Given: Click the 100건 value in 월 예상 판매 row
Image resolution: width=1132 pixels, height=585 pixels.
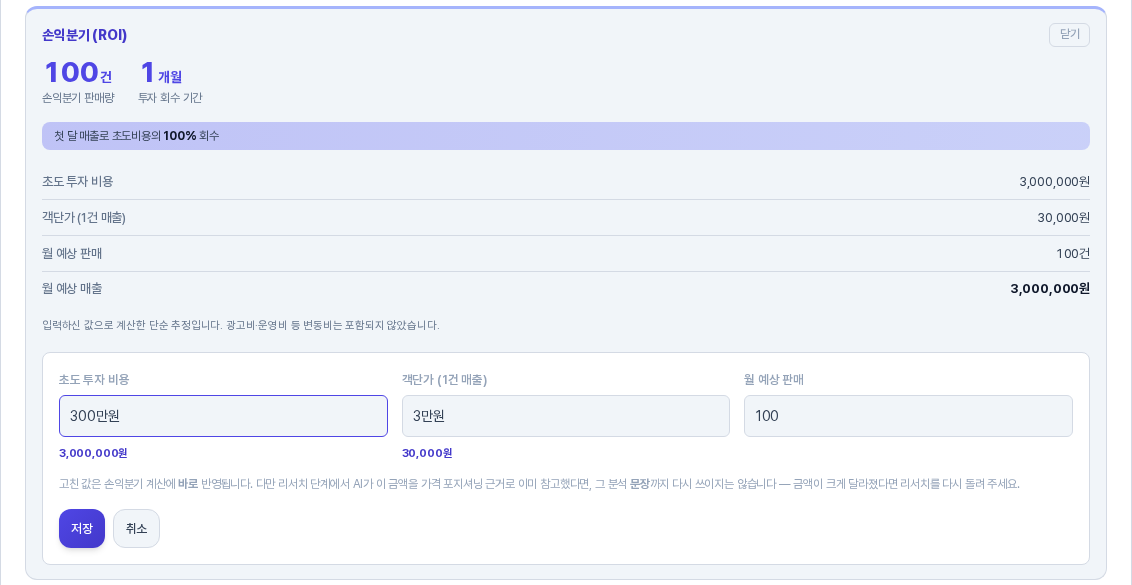Looking at the screenshot, I should pos(1073,254).
